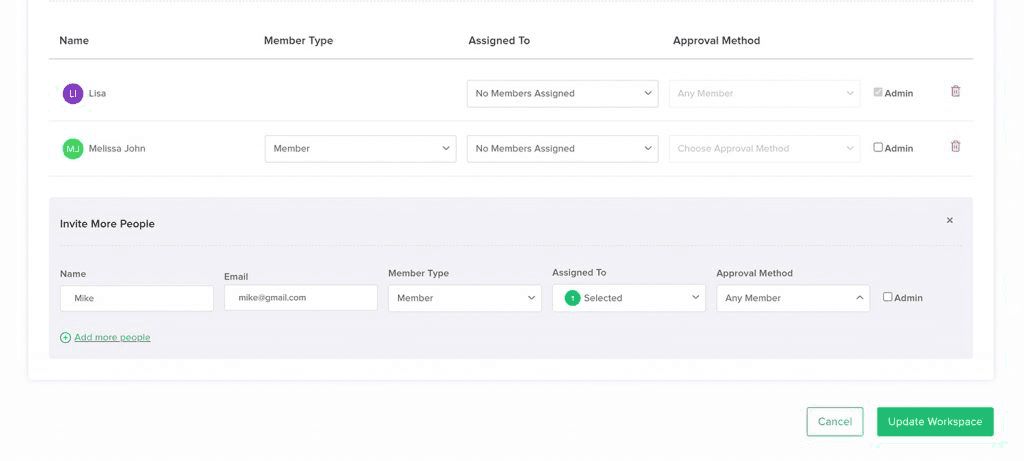
Task: Click the Update Workspace button
Action: 935,422
